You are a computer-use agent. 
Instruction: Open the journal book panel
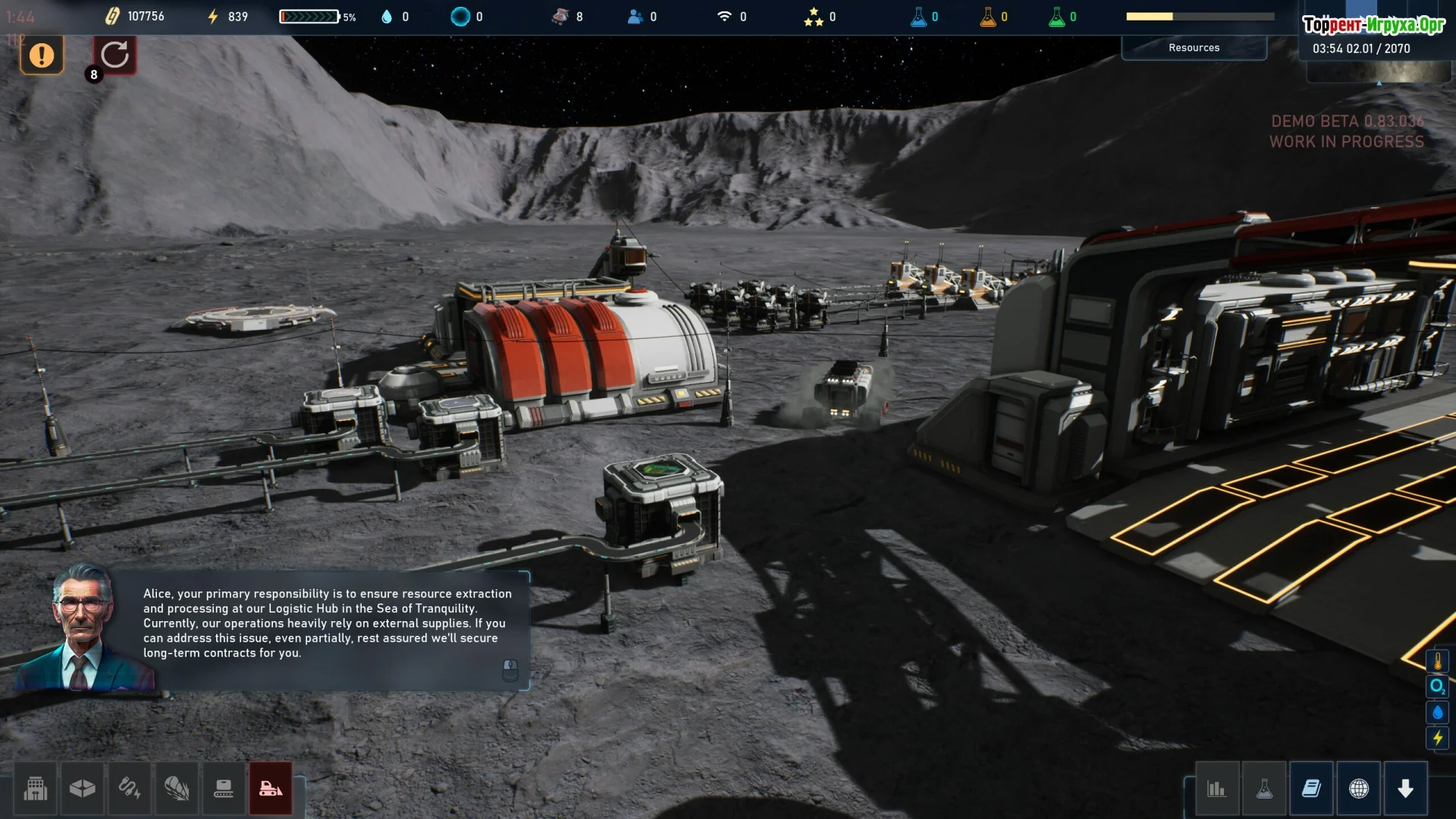pyautogui.click(x=1311, y=789)
